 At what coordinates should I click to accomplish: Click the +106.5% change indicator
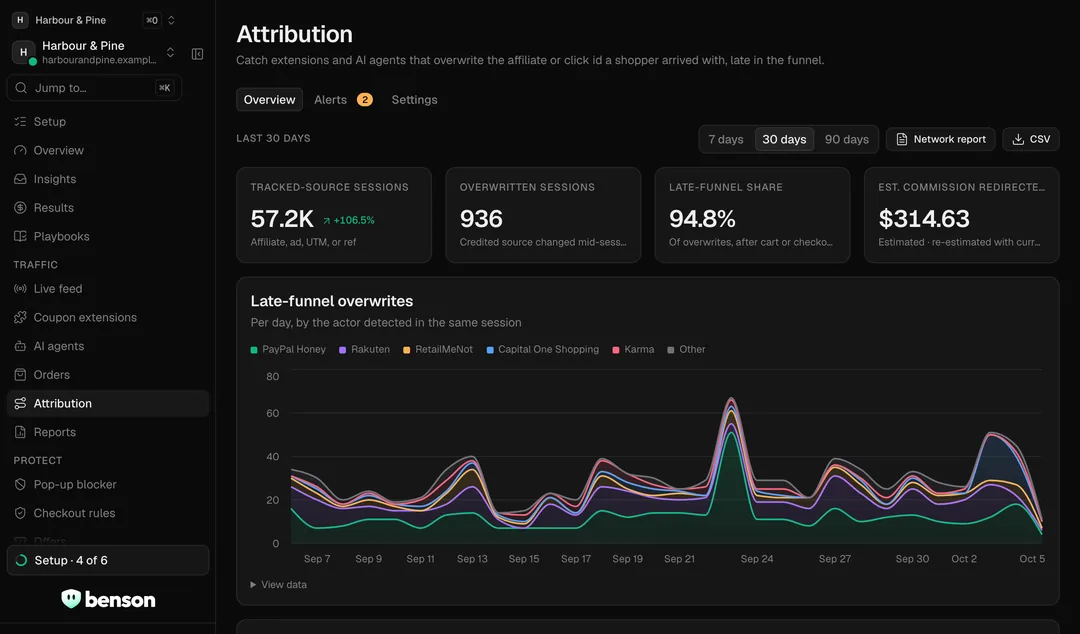click(x=349, y=221)
